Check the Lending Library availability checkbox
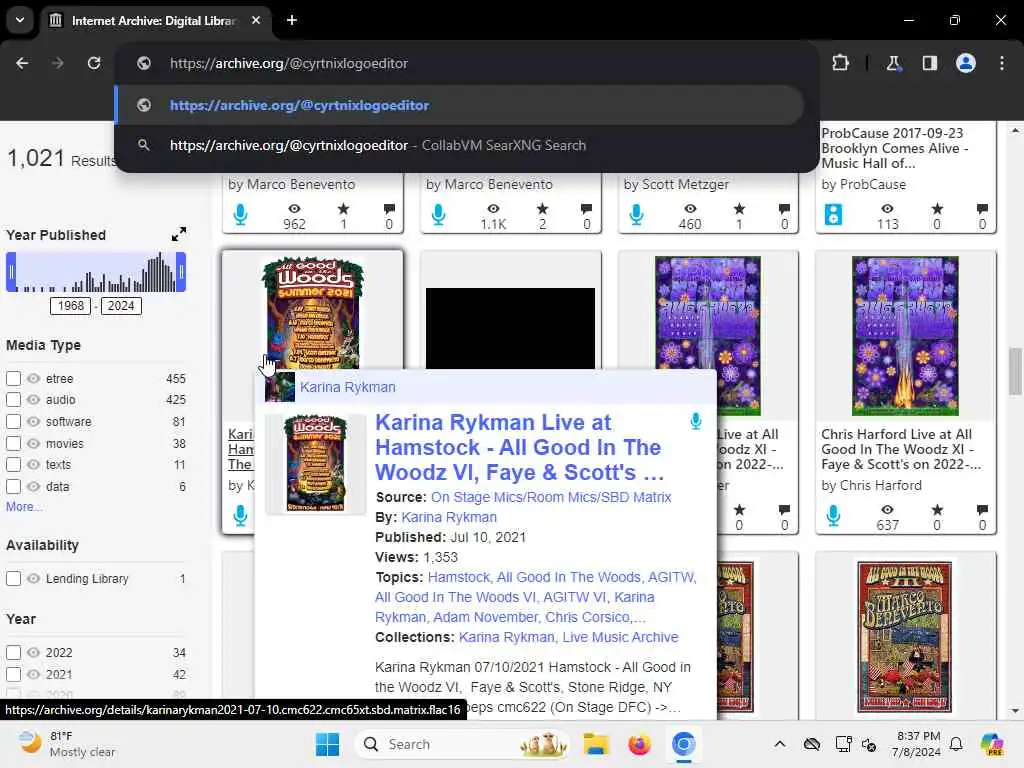The width and height of the screenshot is (1024, 768). click(x=13, y=578)
